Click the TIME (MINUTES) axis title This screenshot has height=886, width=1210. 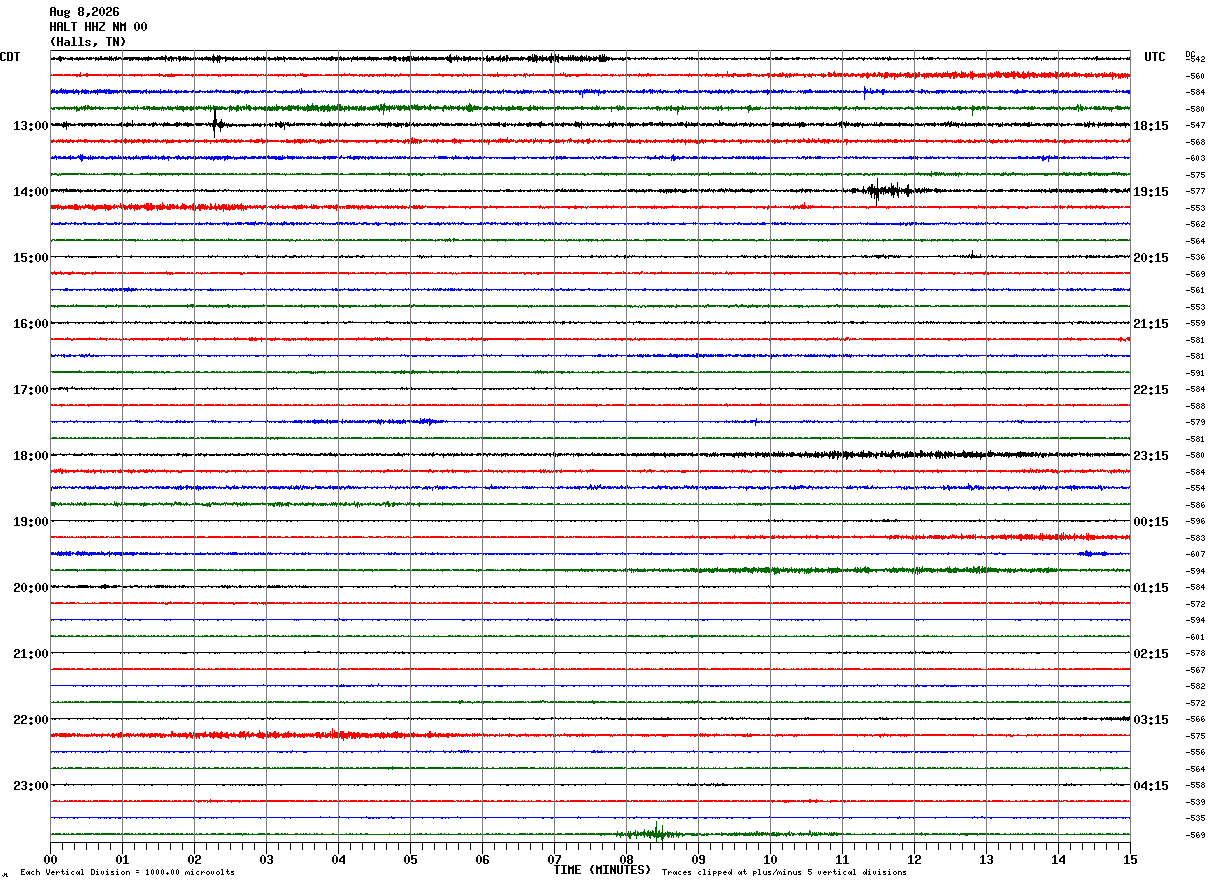pos(602,870)
